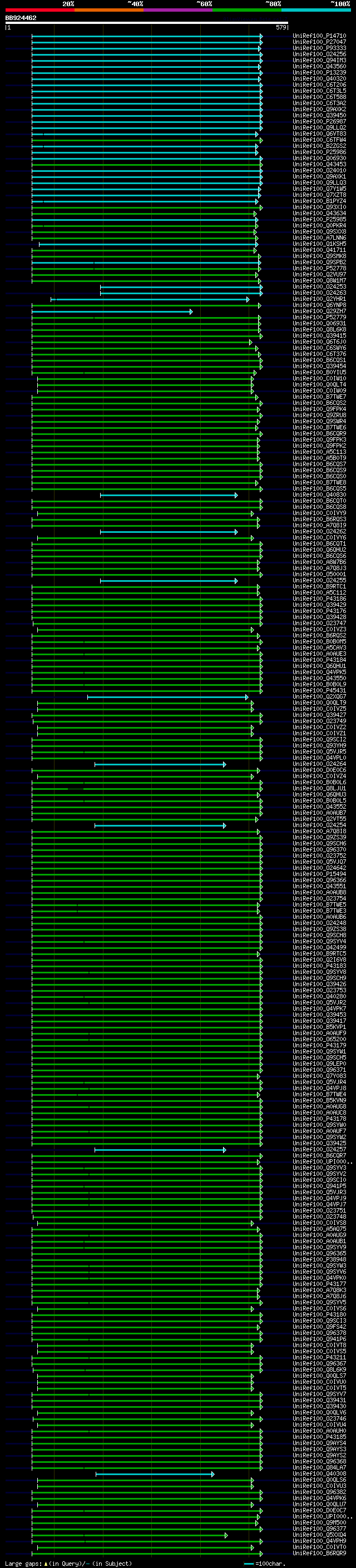Select hit UniRef100_Q6YNP8

tap(319, 305)
